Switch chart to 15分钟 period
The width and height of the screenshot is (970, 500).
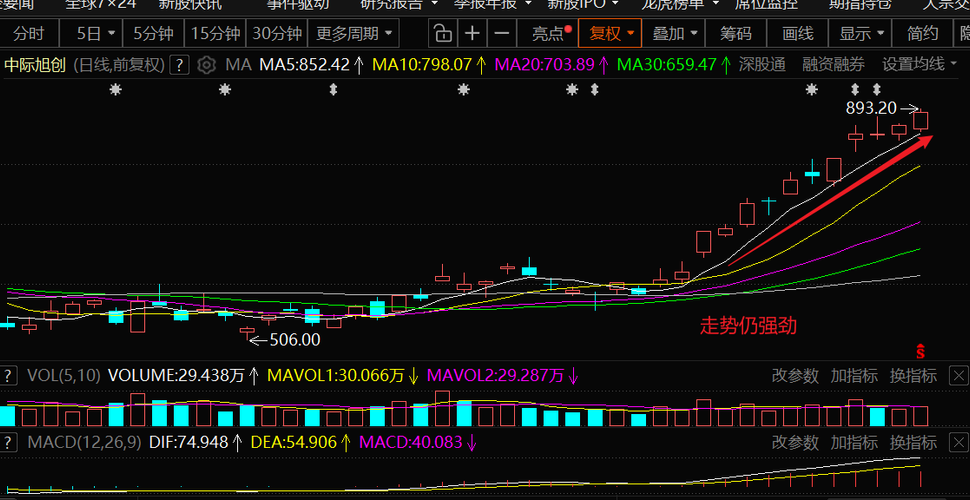[x=215, y=33]
